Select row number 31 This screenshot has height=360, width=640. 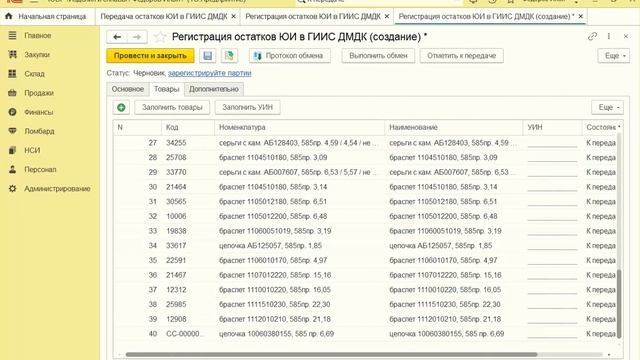click(x=153, y=202)
